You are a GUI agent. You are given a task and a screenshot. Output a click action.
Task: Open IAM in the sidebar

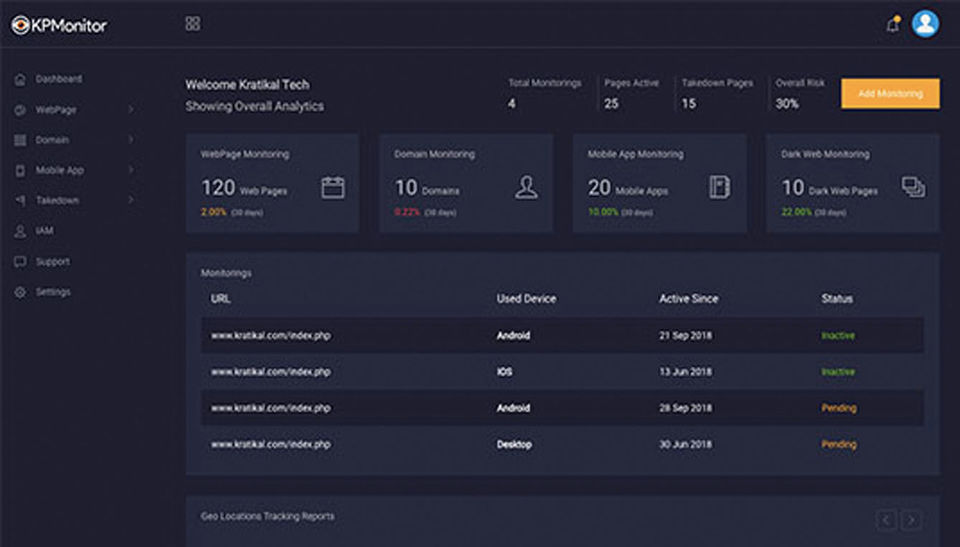coord(44,230)
